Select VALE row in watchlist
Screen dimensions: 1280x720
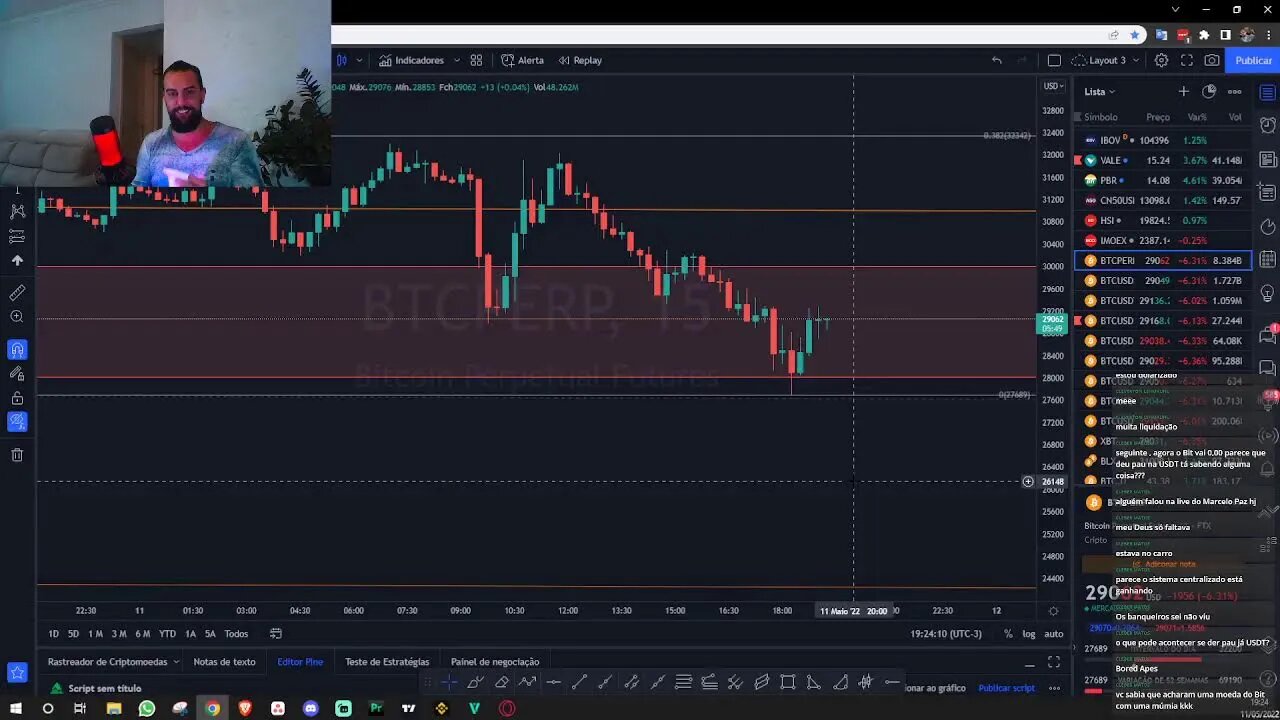coord(1163,160)
